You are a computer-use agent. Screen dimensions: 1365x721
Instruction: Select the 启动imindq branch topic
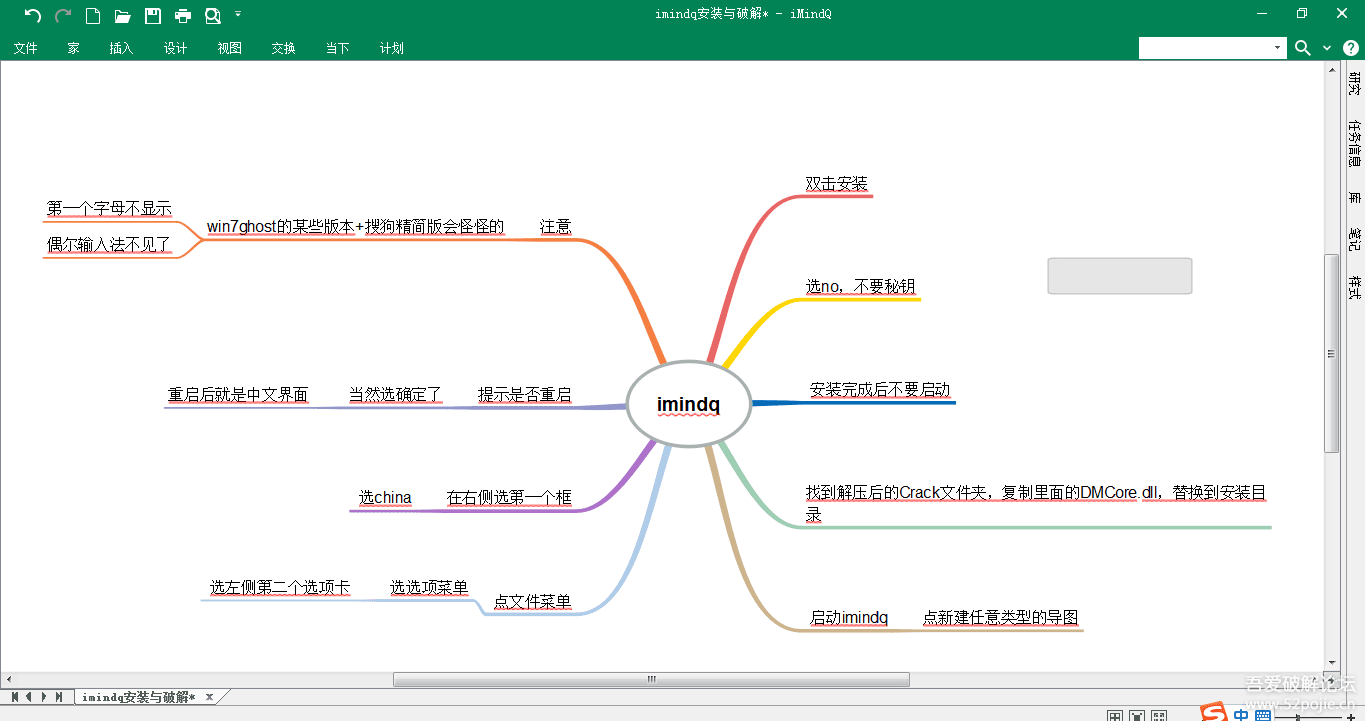coord(849,617)
